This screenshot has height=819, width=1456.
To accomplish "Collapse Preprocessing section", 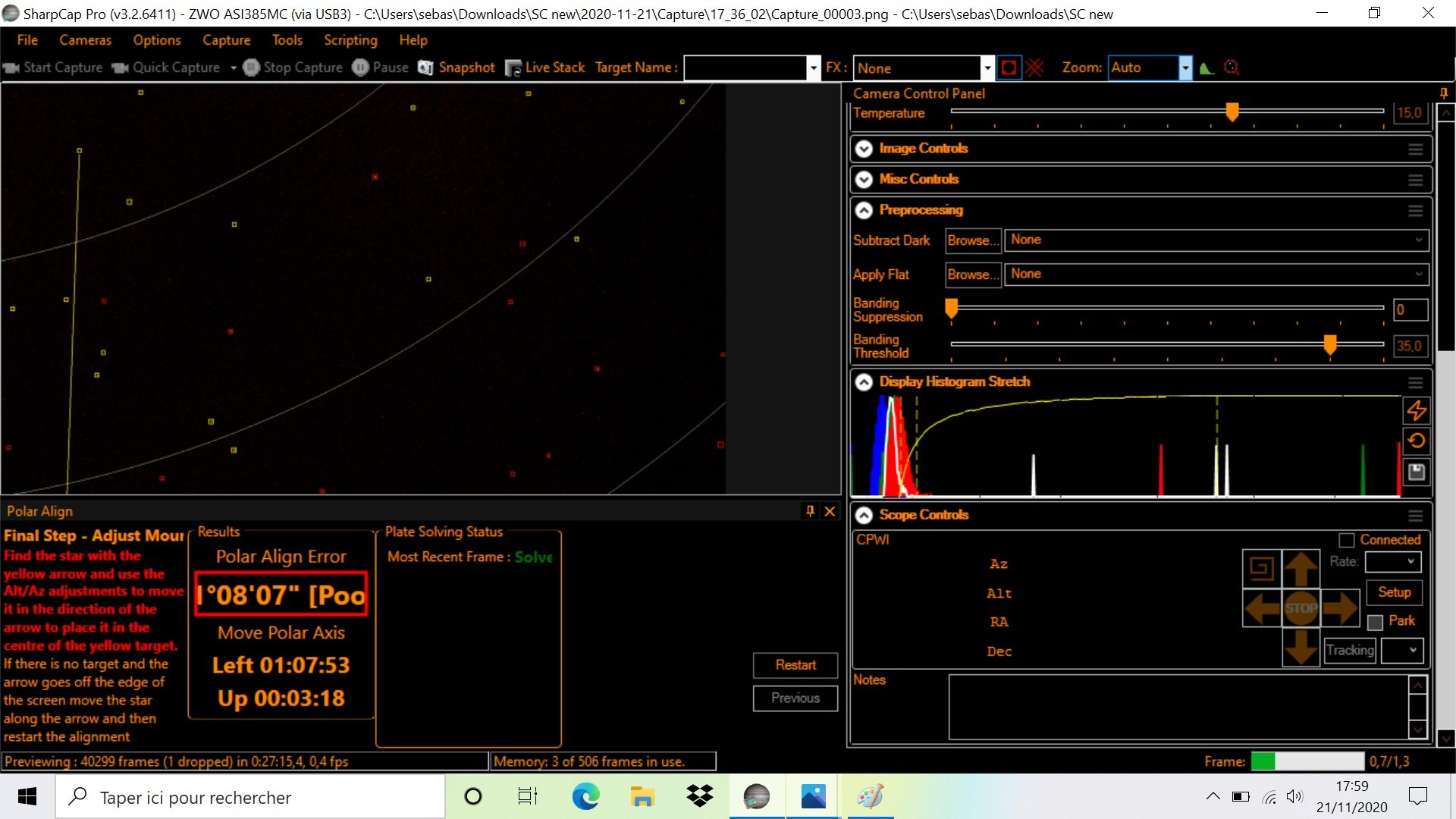I will tap(864, 210).
